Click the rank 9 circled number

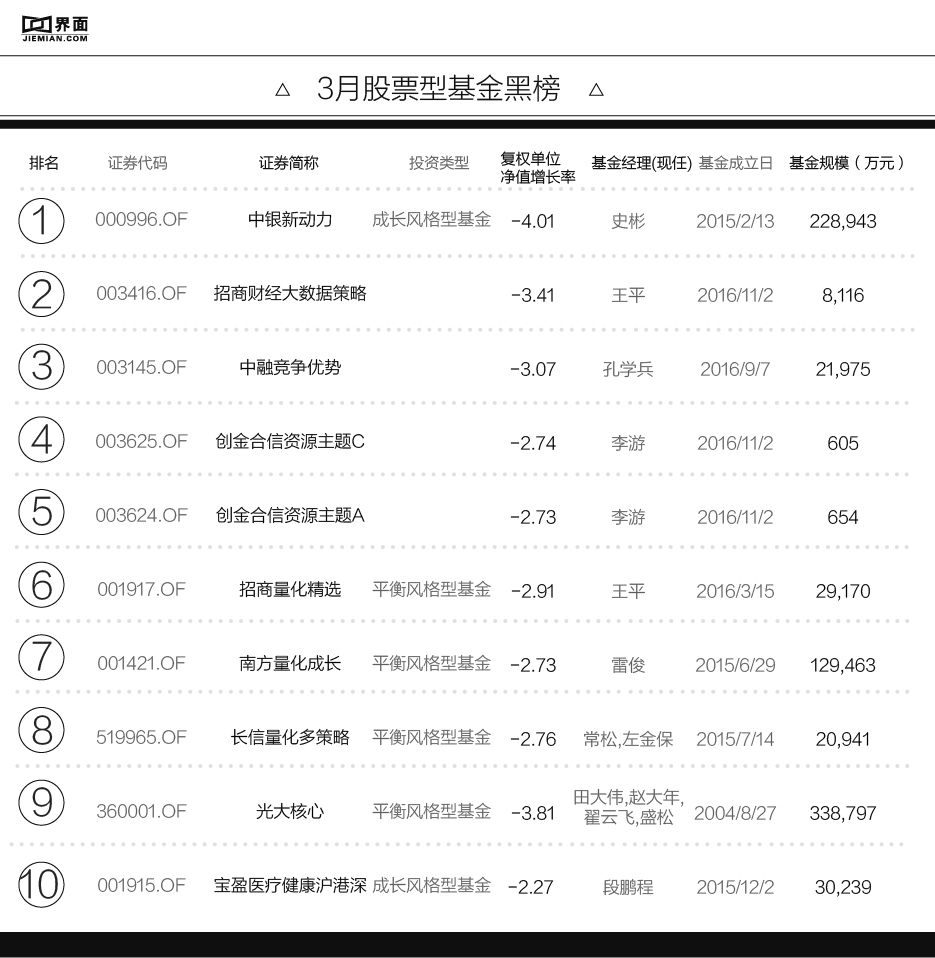tap(41, 803)
